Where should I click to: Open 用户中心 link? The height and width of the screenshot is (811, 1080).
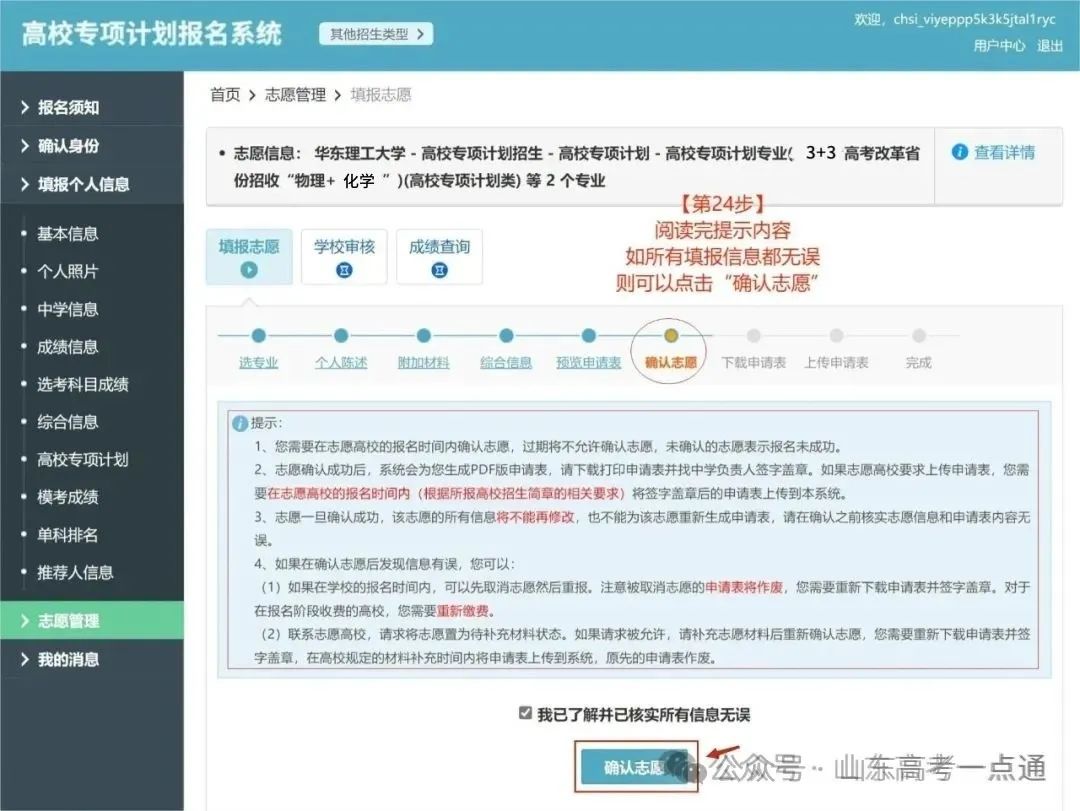999,45
